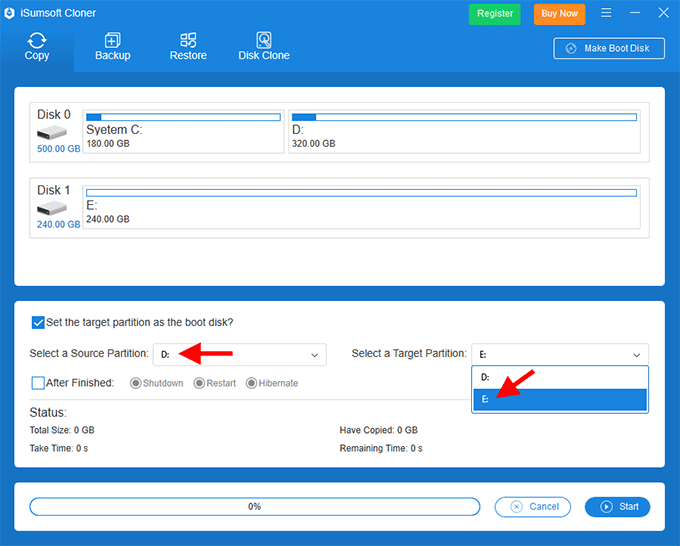
Task: Click Remaining Time: 0 s text
Action: pos(381,448)
